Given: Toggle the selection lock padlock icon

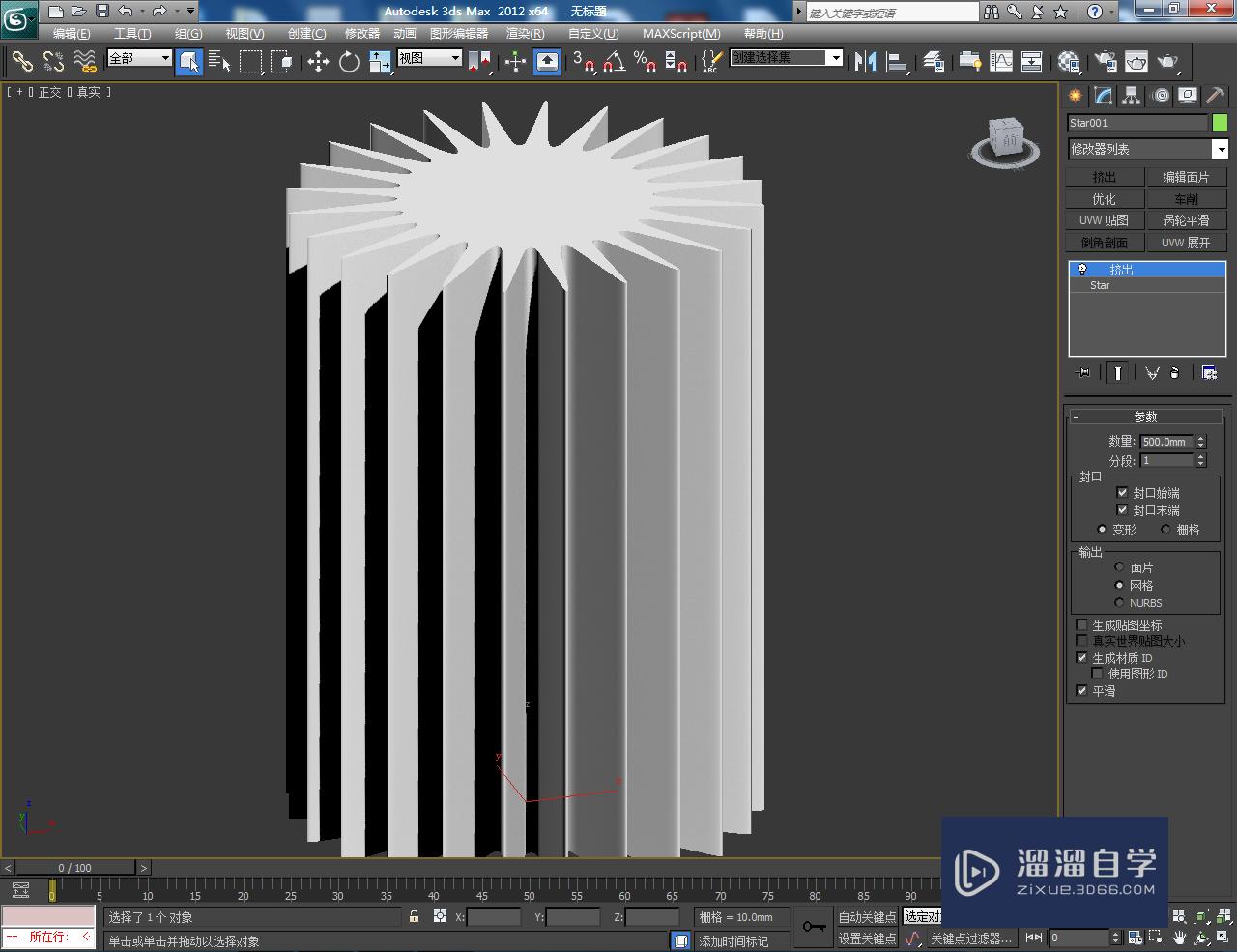Looking at the screenshot, I should (x=414, y=916).
